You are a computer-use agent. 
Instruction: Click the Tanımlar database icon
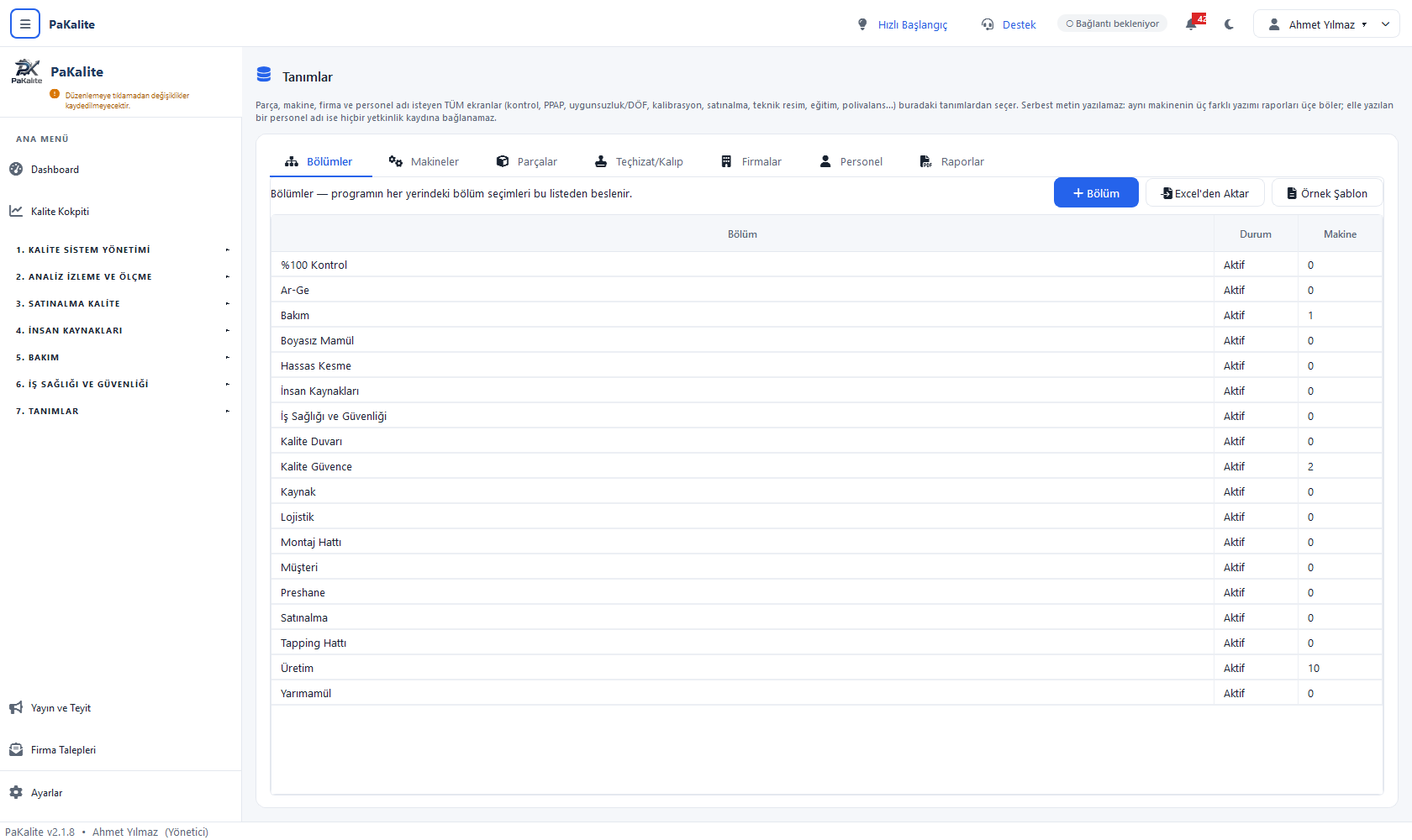click(264, 75)
